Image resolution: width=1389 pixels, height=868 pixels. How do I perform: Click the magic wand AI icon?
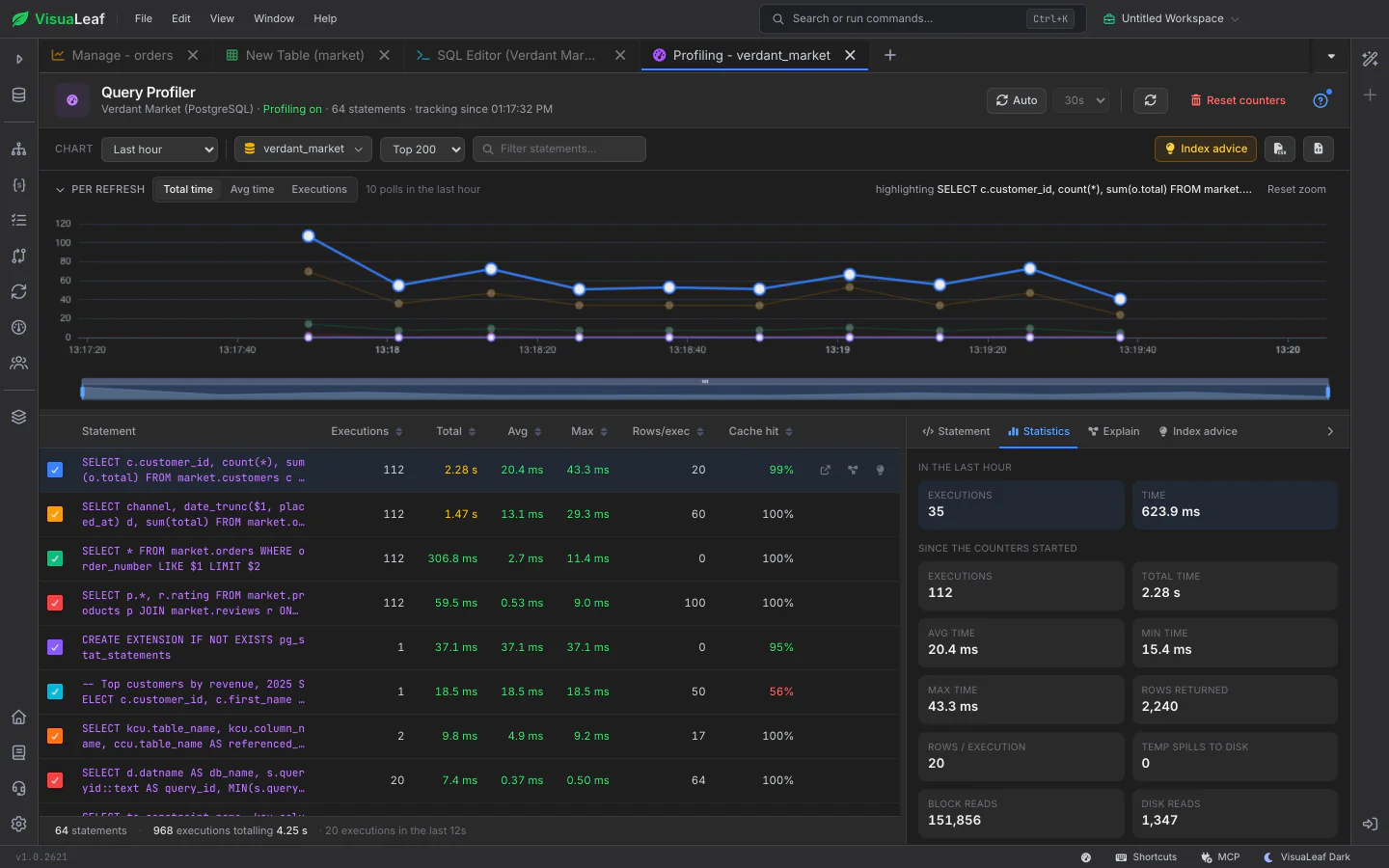pos(1370,59)
